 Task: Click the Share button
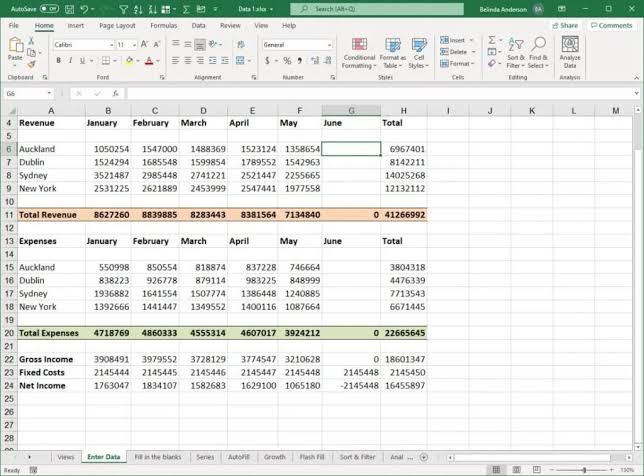click(565, 25)
